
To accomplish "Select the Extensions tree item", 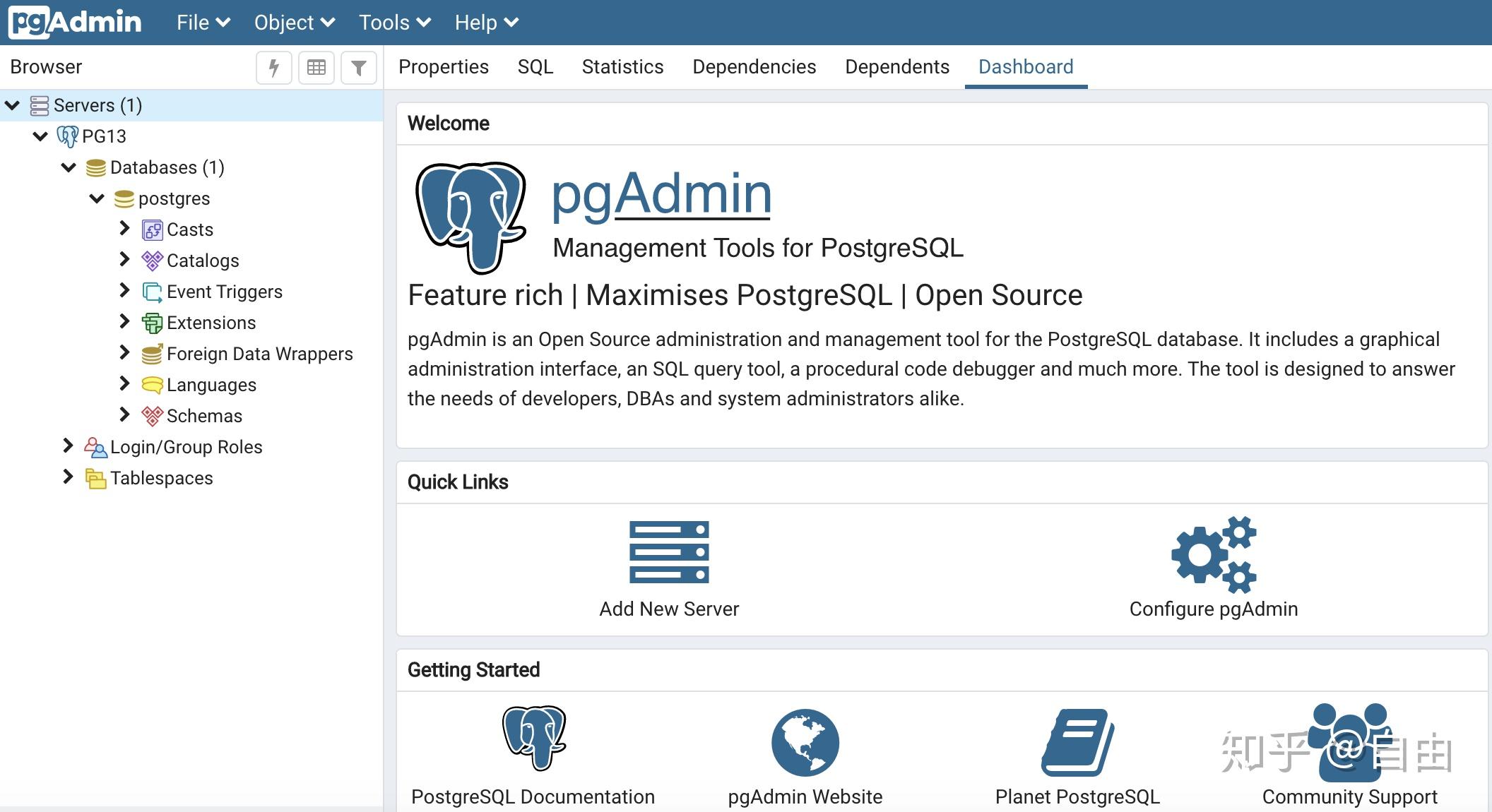I will (x=211, y=323).
